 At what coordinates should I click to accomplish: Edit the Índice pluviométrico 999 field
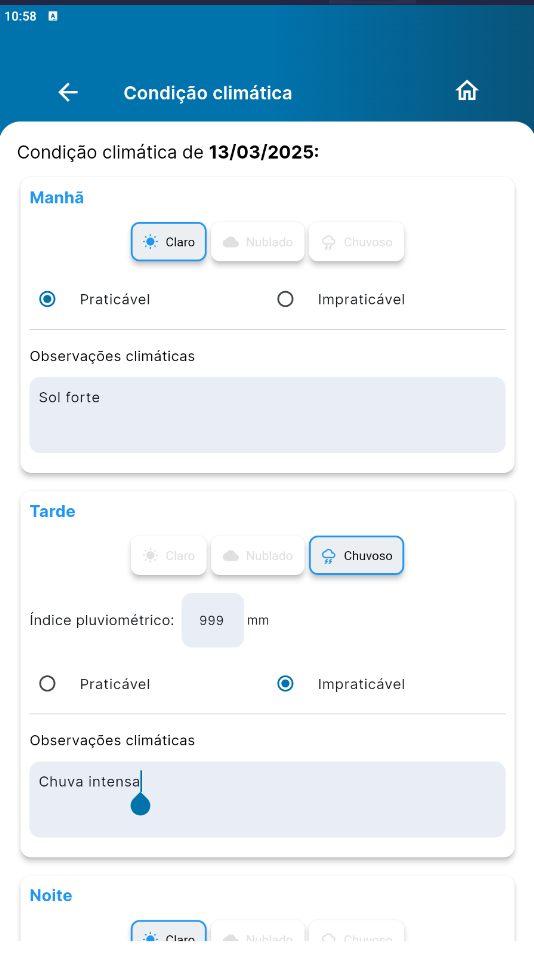tap(213, 620)
